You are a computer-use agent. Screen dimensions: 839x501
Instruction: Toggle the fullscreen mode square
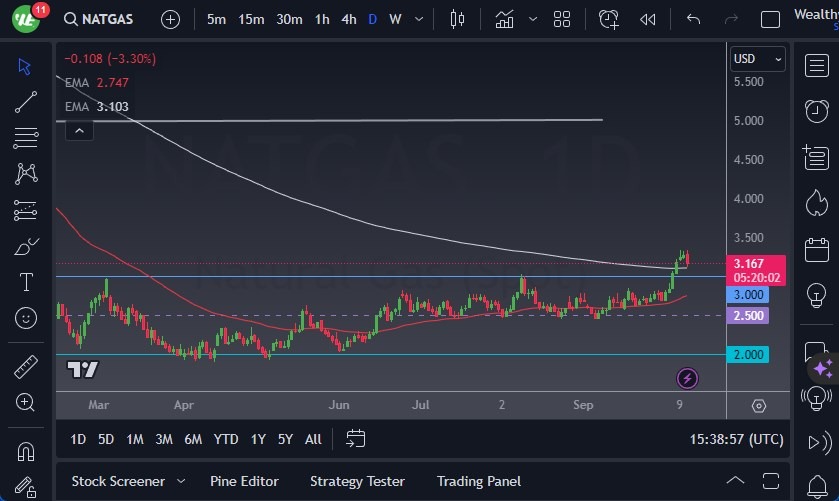770,19
